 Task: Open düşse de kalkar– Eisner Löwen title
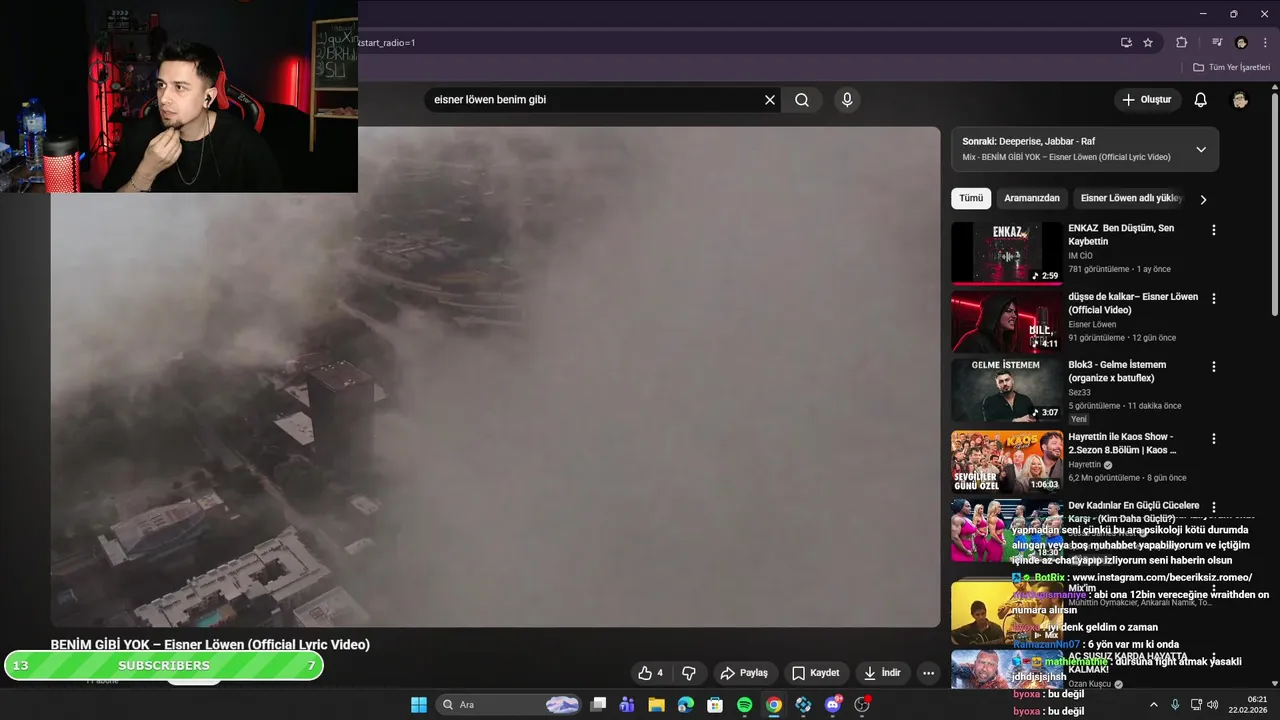pyautogui.click(x=1133, y=304)
